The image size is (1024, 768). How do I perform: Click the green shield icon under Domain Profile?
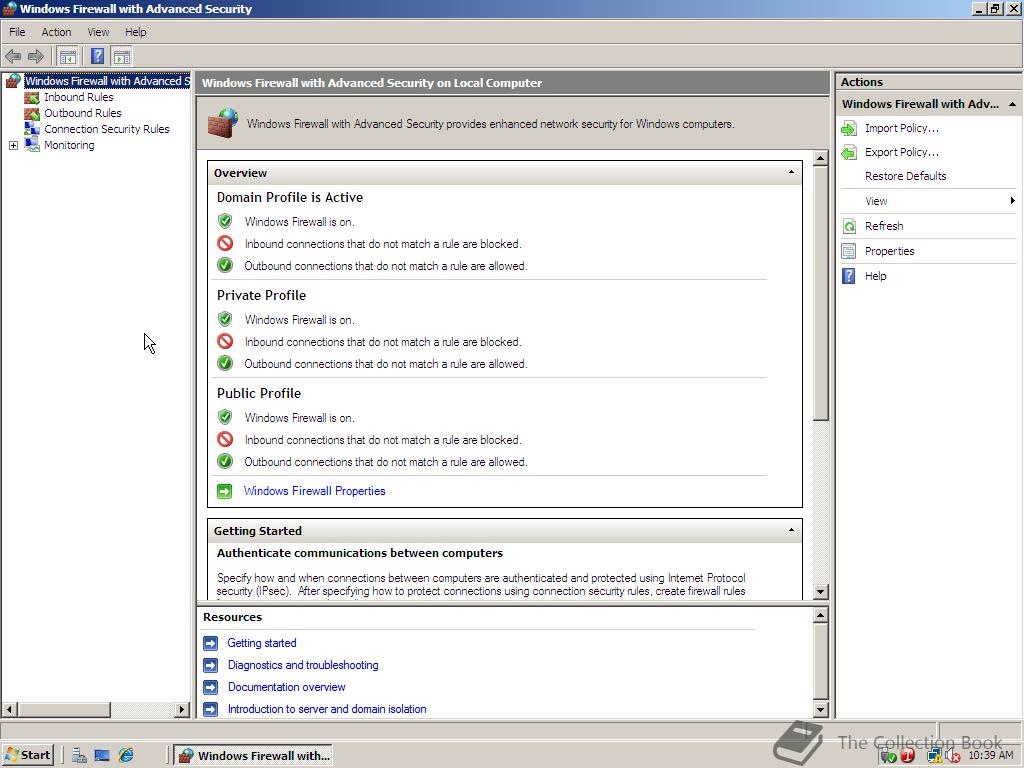(x=225, y=221)
